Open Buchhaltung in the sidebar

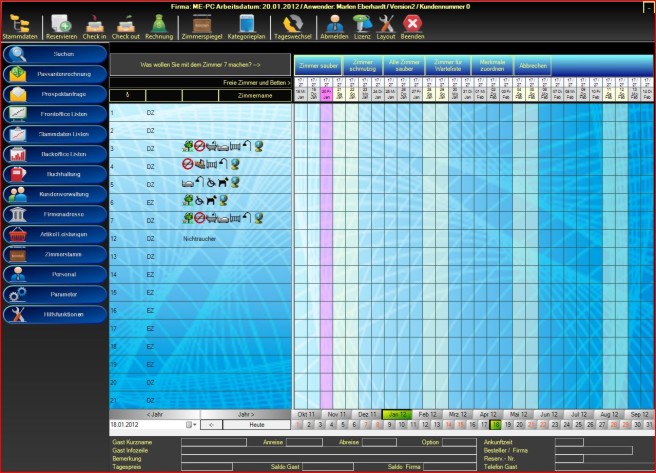(x=55, y=174)
